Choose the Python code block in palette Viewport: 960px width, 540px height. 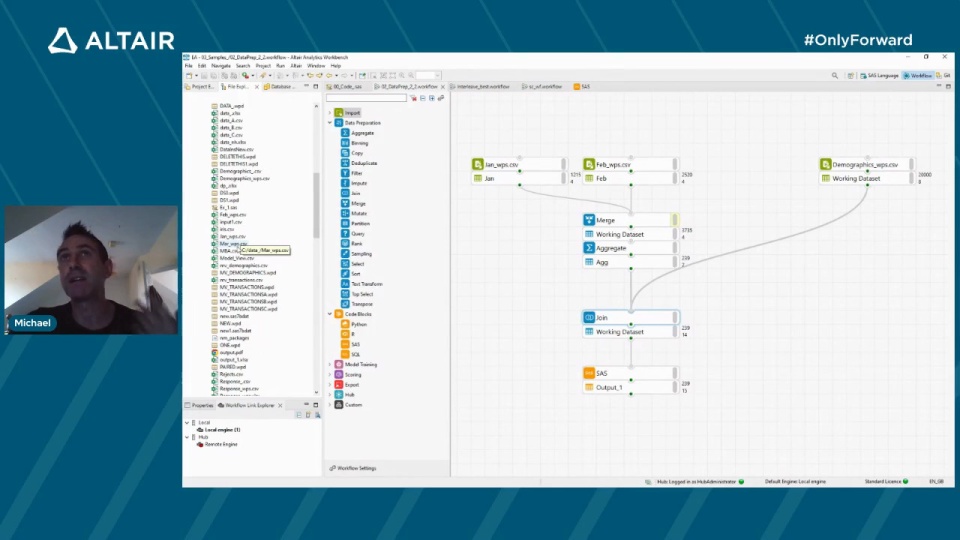(354, 324)
